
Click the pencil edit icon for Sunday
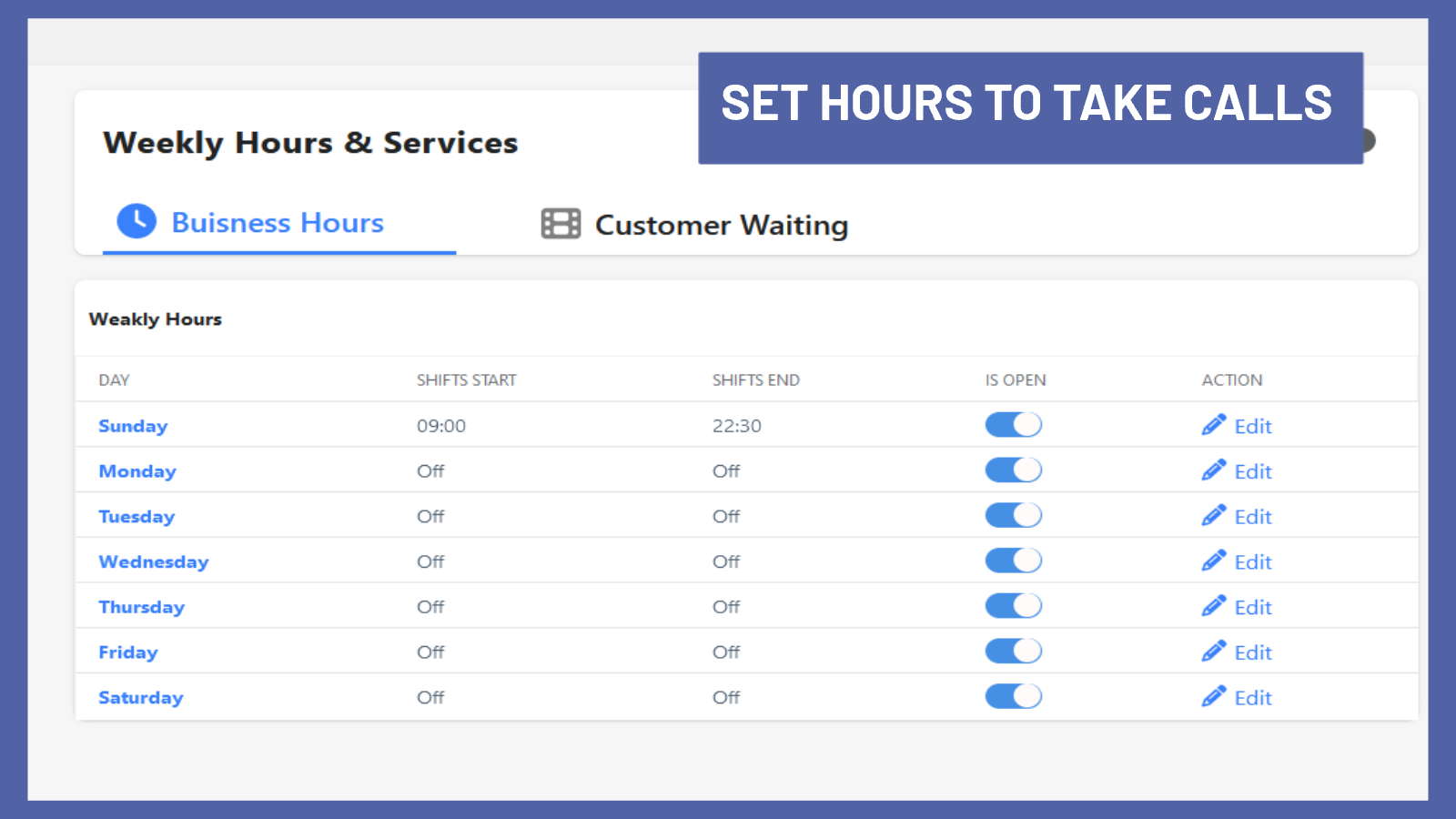coord(1213,424)
